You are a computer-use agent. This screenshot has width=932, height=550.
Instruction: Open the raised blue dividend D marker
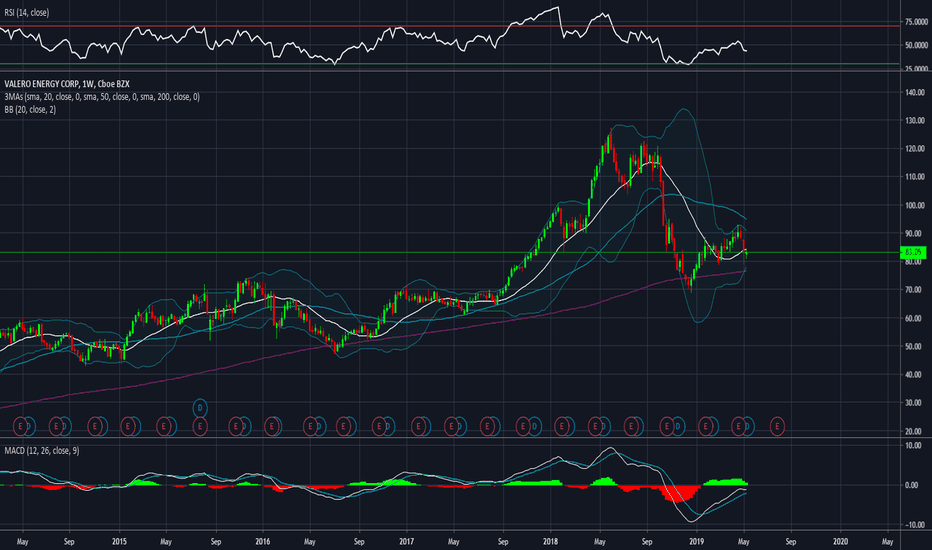(x=200, y=408)
